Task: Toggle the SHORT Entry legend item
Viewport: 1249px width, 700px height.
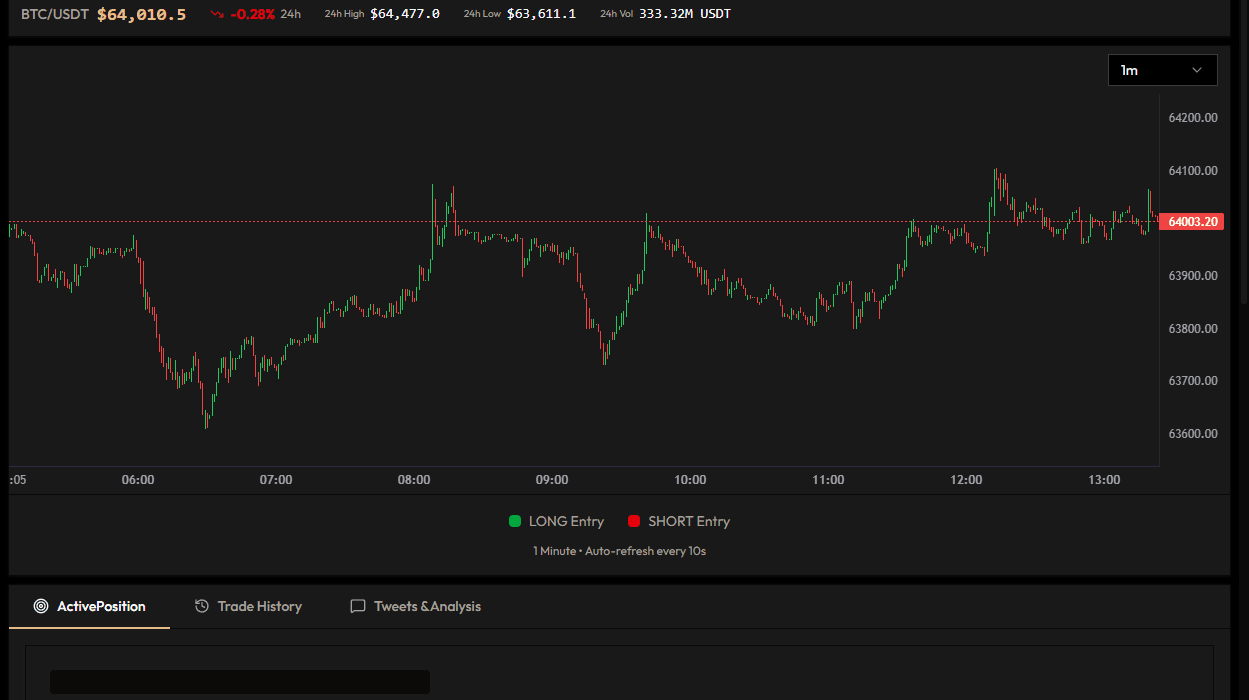Action: click(679, 521)
